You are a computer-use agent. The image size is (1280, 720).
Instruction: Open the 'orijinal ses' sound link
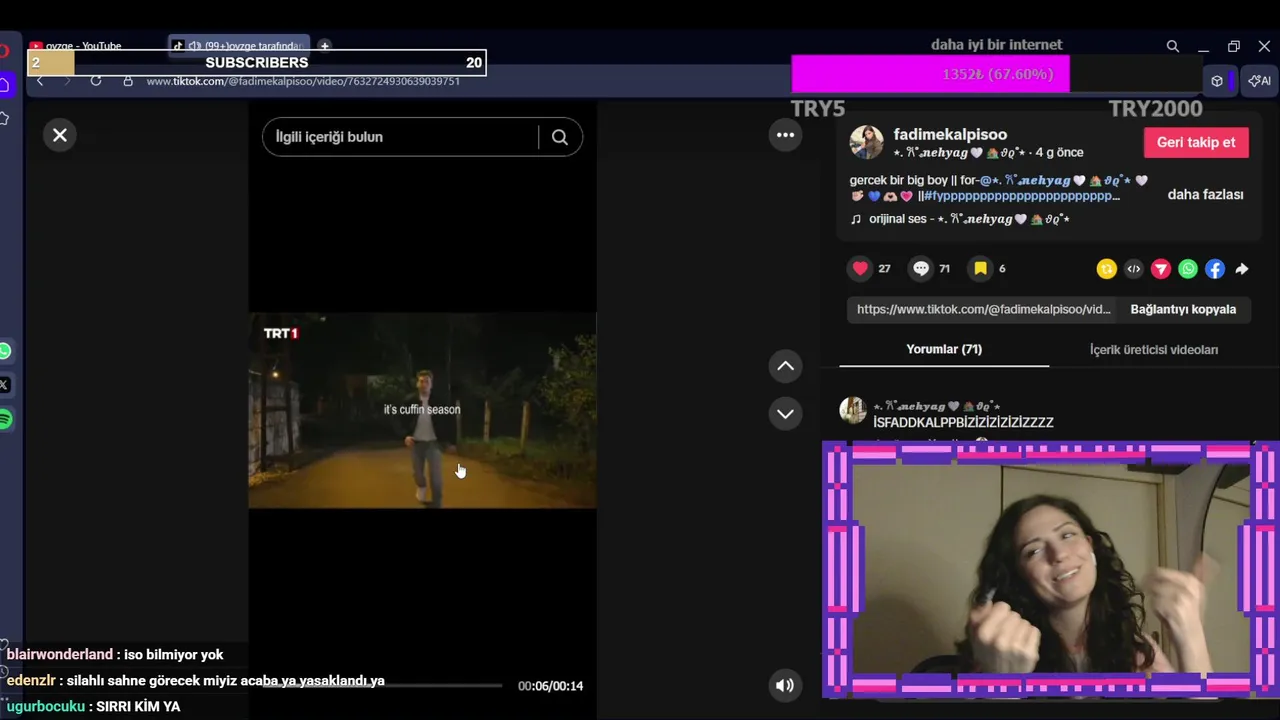pyautogui.click(x=969, y=219)
